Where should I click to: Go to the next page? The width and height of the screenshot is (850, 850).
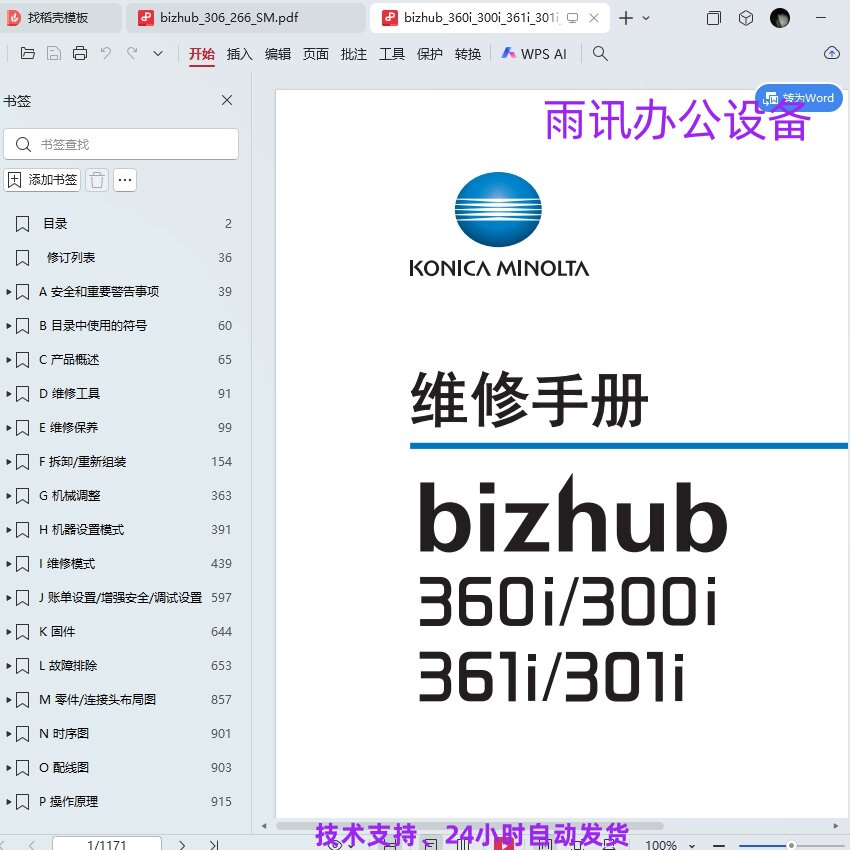(x=182, y=845)
